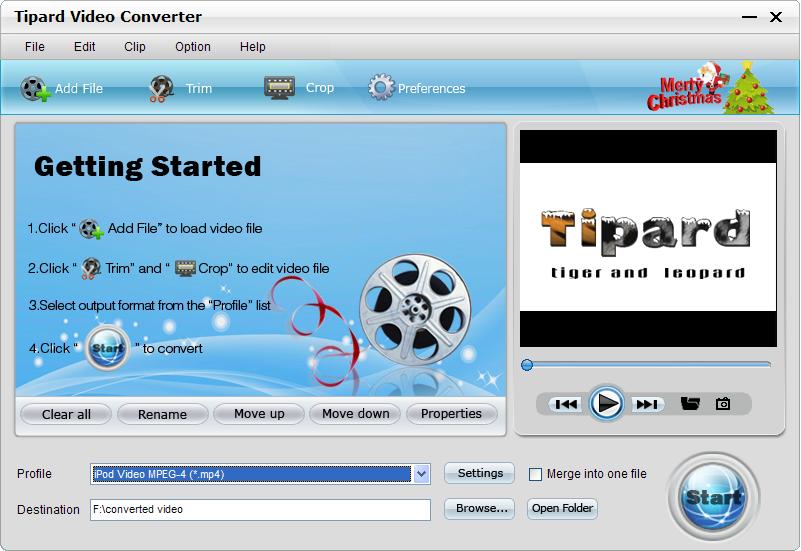Click the Rename button
Viewport: 801px width, 551px height.
click(x=162, y=414)
